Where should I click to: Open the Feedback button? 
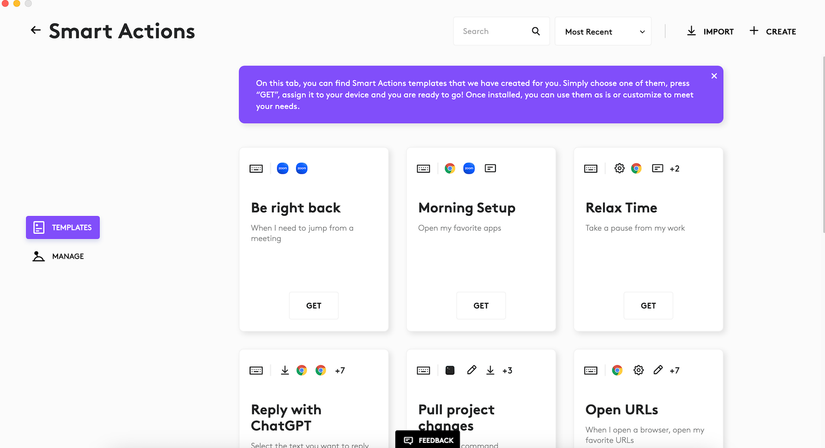(x=428, y=440)
